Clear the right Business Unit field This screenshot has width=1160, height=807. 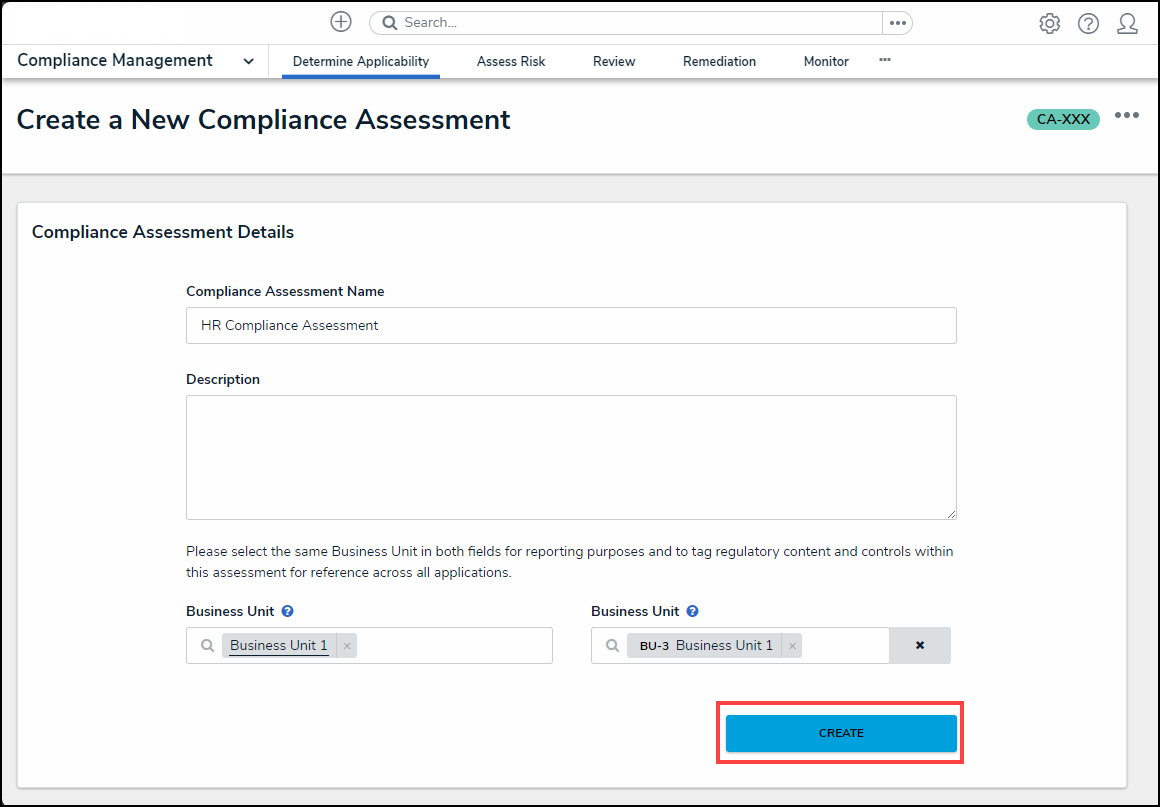click(x=920, y=646)
